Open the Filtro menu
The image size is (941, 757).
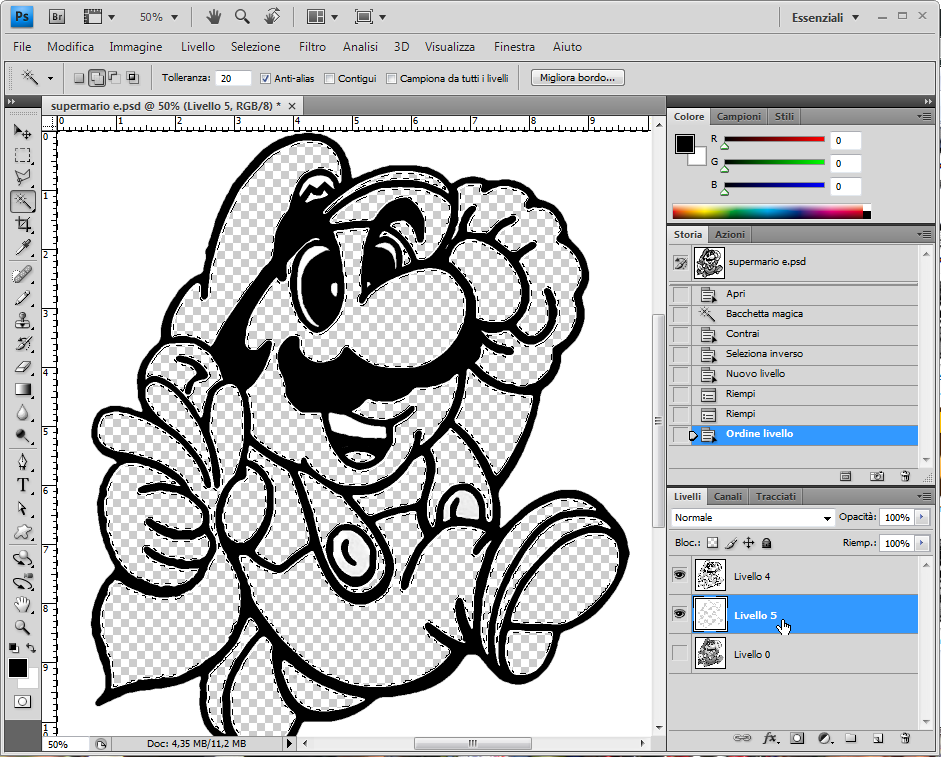pos(312,47)
